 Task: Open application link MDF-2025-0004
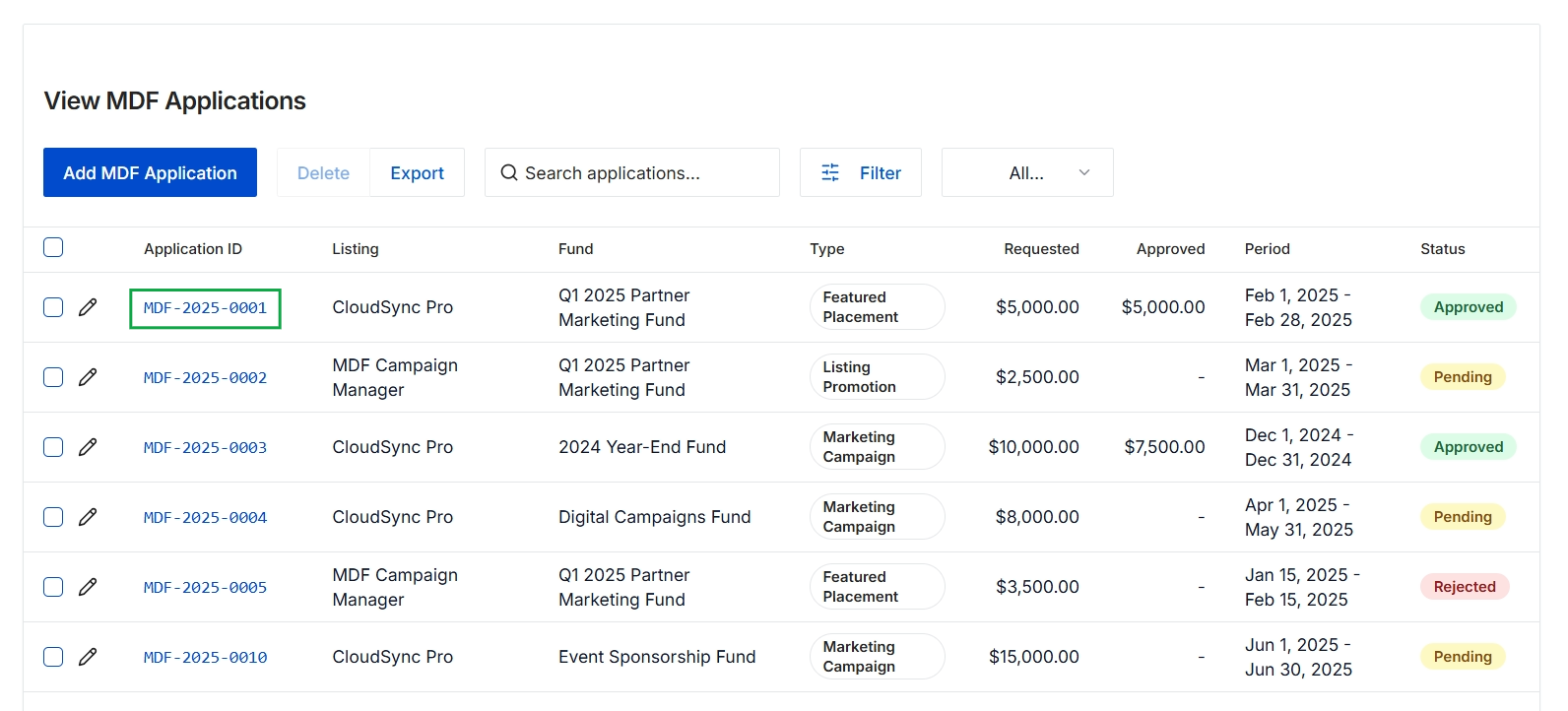205,517
